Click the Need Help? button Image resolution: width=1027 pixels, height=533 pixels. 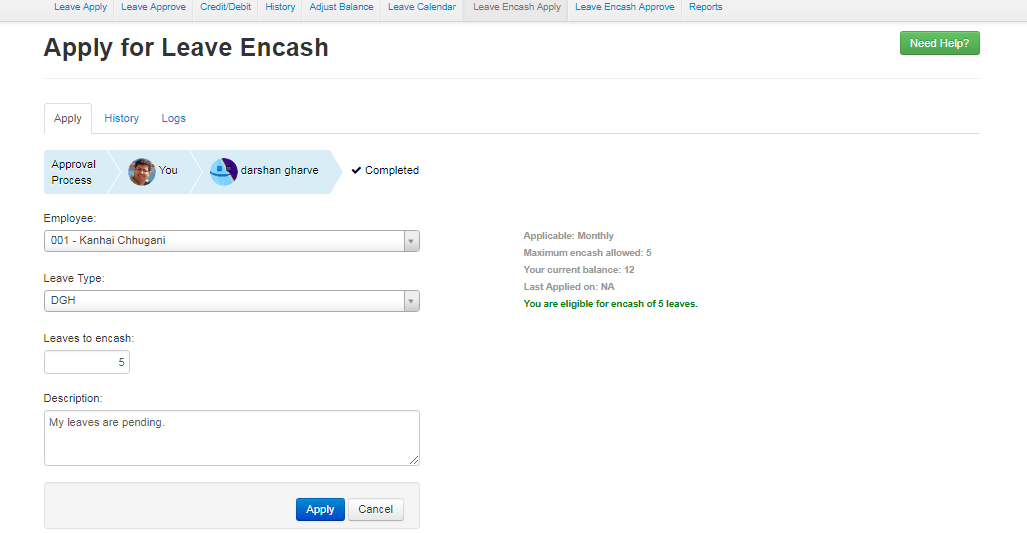pos(939,44)
